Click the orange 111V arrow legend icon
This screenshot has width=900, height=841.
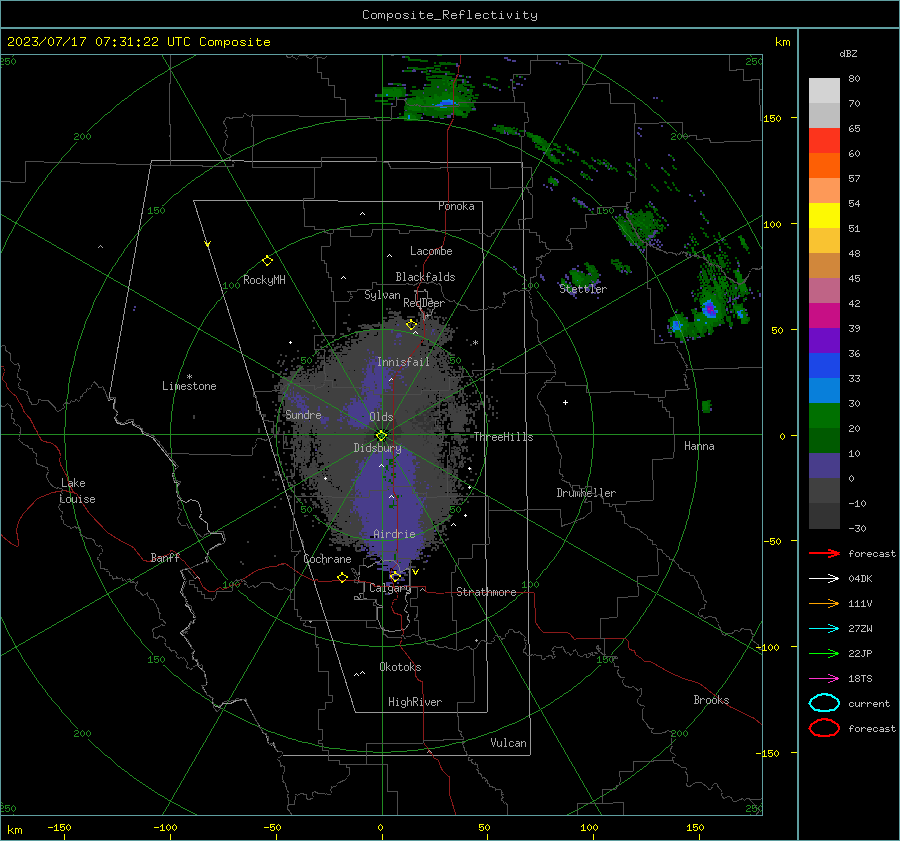point(824,603)
